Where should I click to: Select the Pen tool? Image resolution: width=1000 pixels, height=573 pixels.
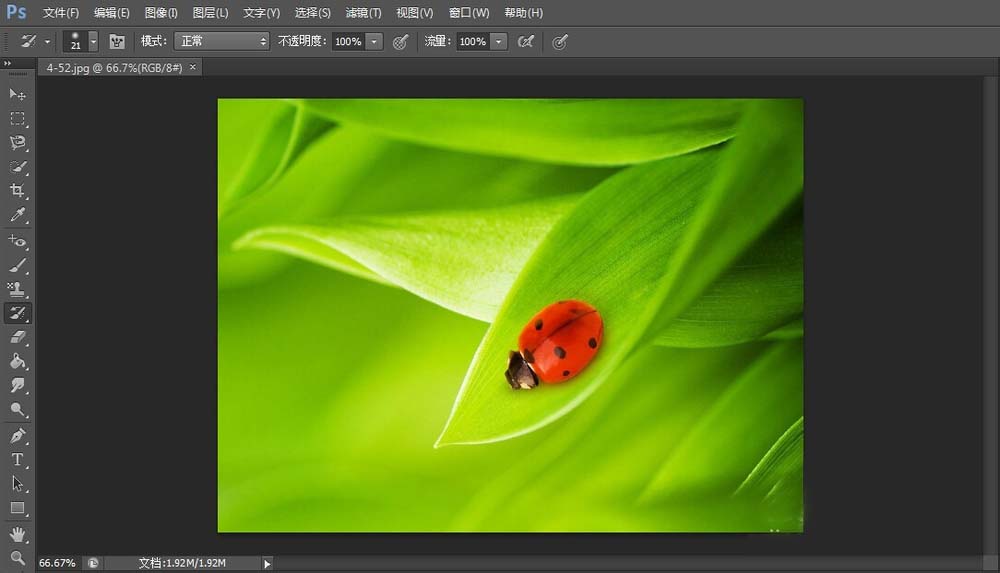pyautogui.click(x=17, y=436)
